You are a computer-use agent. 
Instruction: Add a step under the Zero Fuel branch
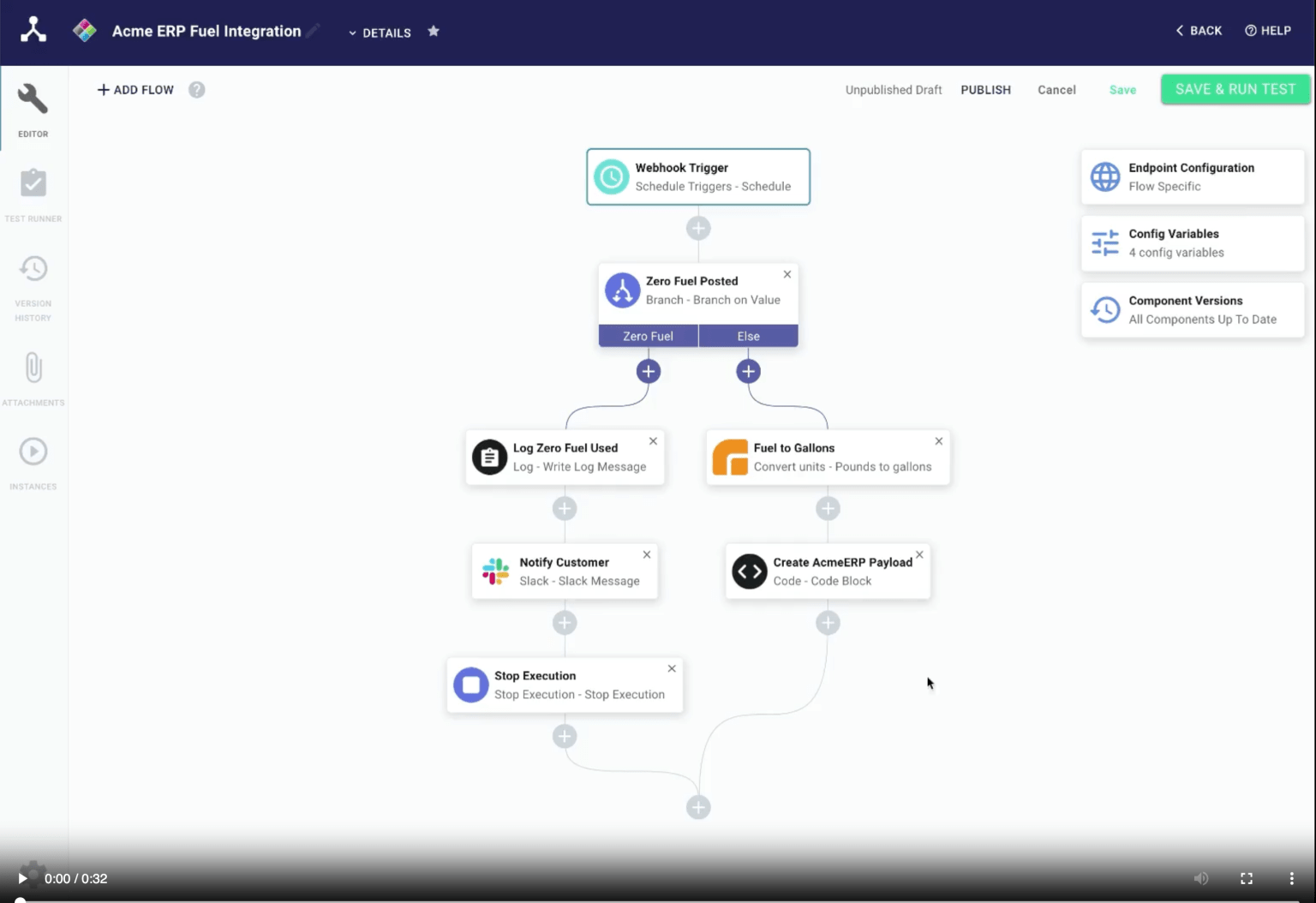click(x=649, y=371)
